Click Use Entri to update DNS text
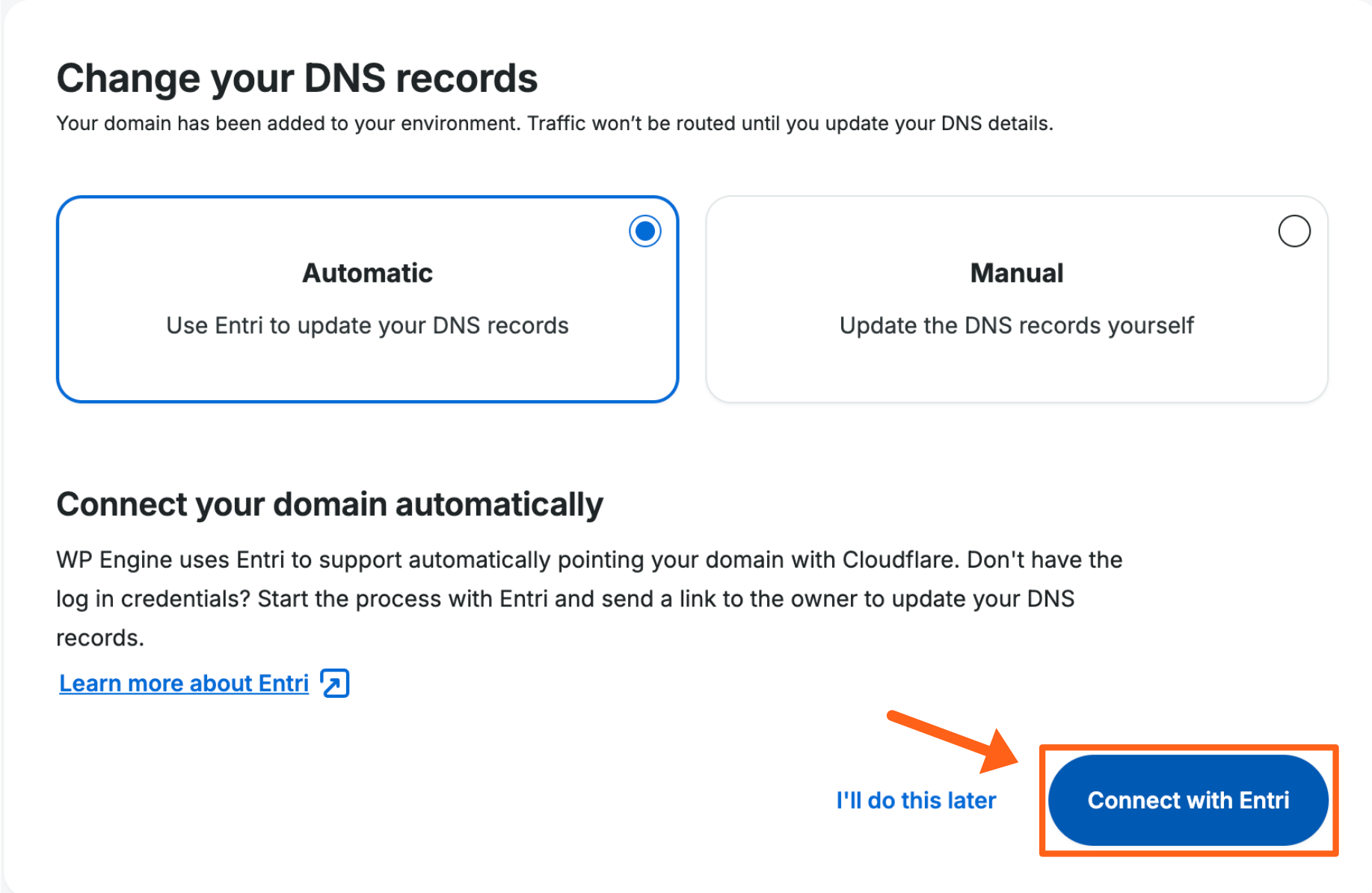Viewport: 1372px width, 893px height. click(x=366, y=325)
